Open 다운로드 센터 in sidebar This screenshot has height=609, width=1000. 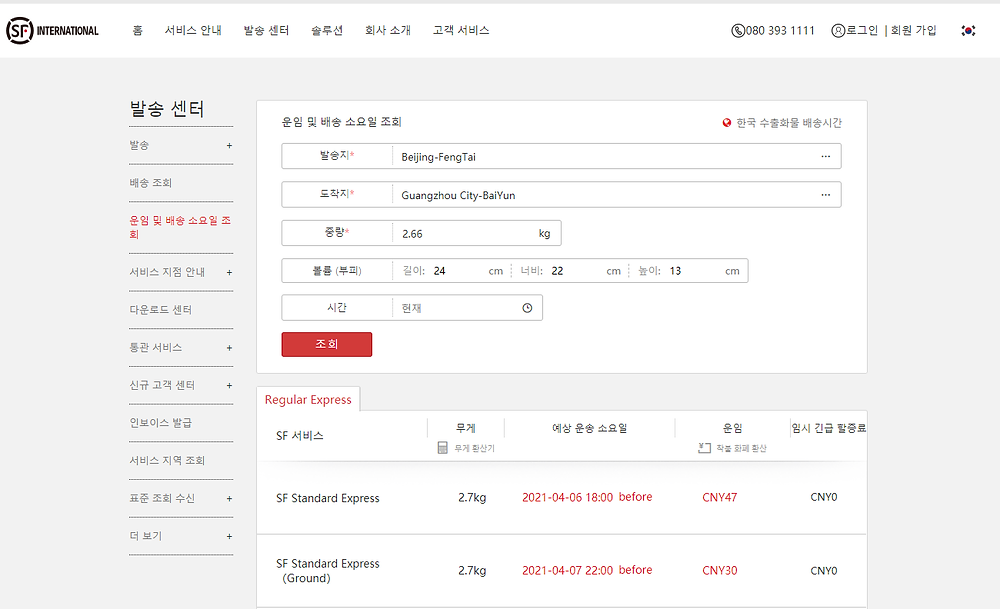[x=161, y=309]
